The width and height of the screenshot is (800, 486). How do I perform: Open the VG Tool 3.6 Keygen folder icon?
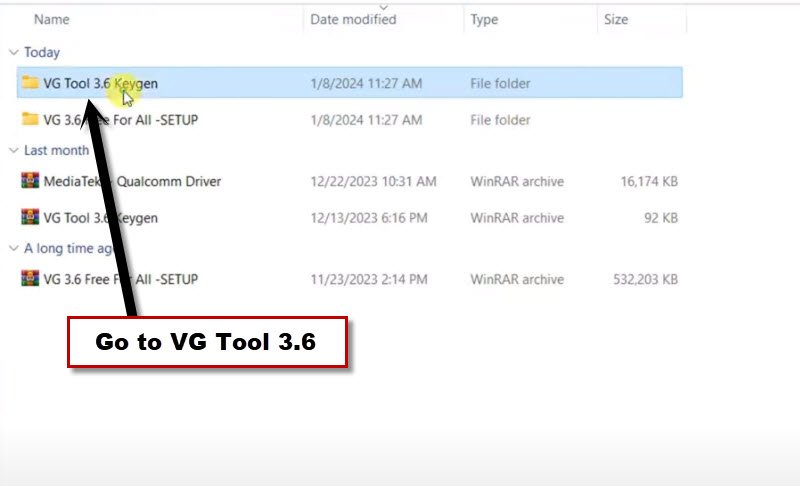(30, 82)
